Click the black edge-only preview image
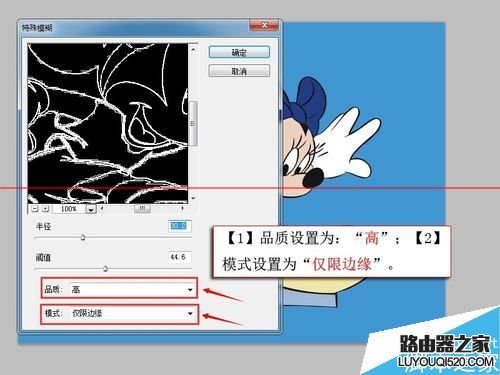Image resolution: width=500 pixels, height=375 pixels. 108,123
